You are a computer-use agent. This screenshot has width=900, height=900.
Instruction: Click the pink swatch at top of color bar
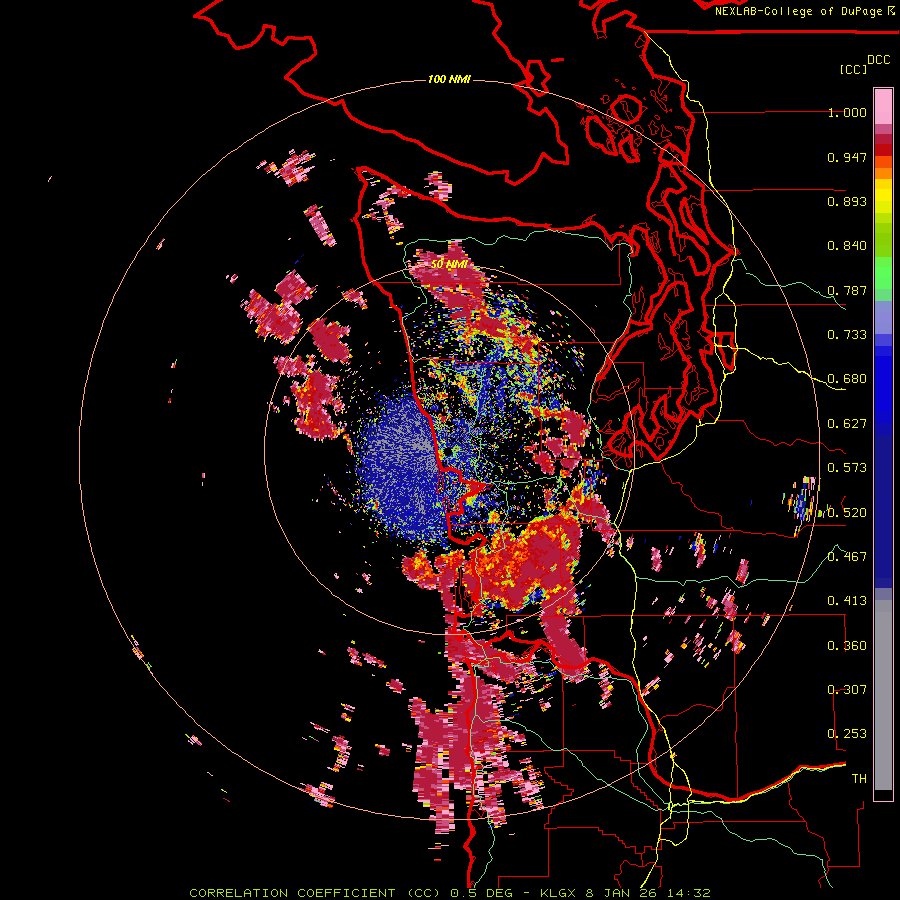click(x=883, y=107)
